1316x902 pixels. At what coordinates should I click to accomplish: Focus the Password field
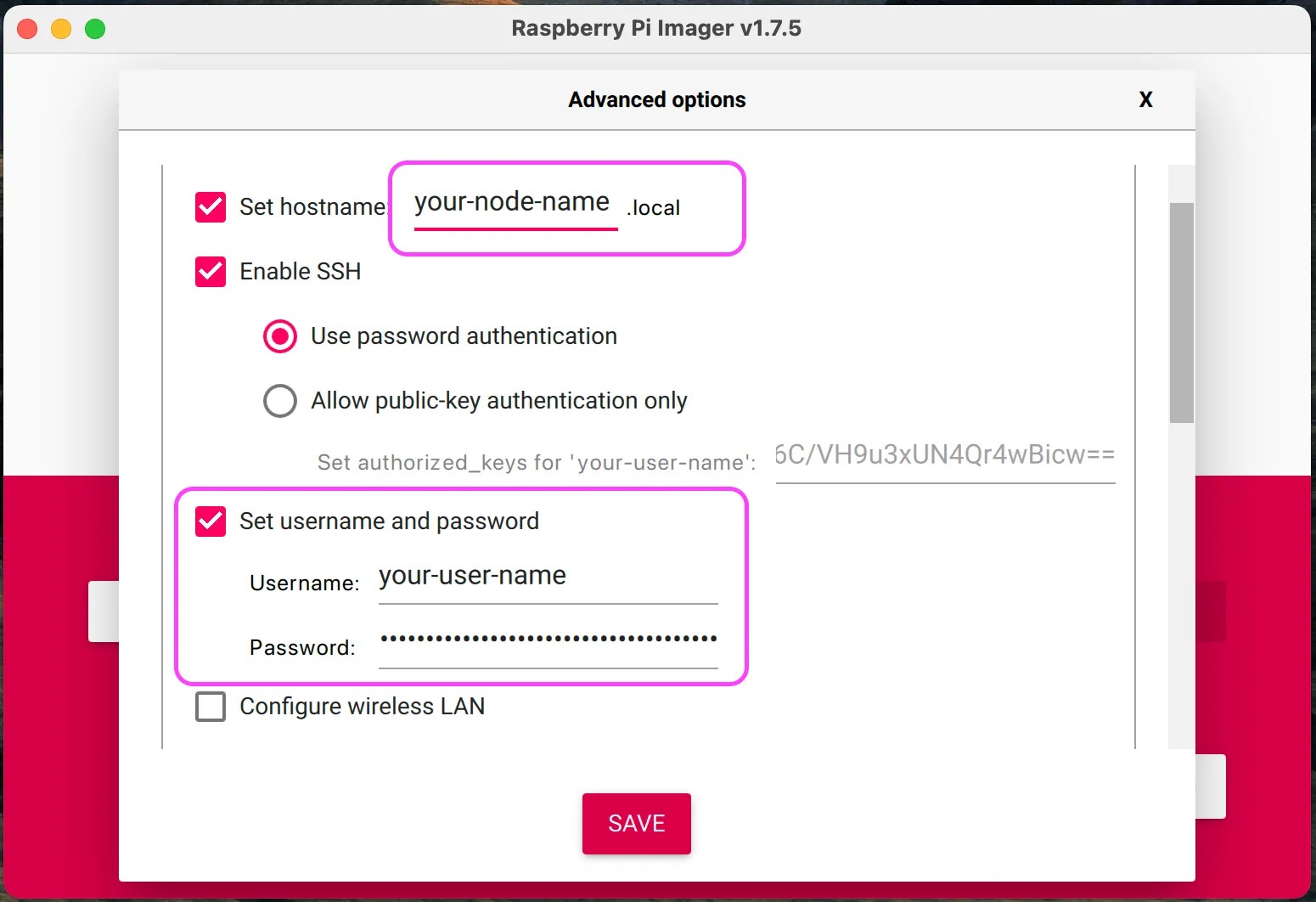[548, 642]
